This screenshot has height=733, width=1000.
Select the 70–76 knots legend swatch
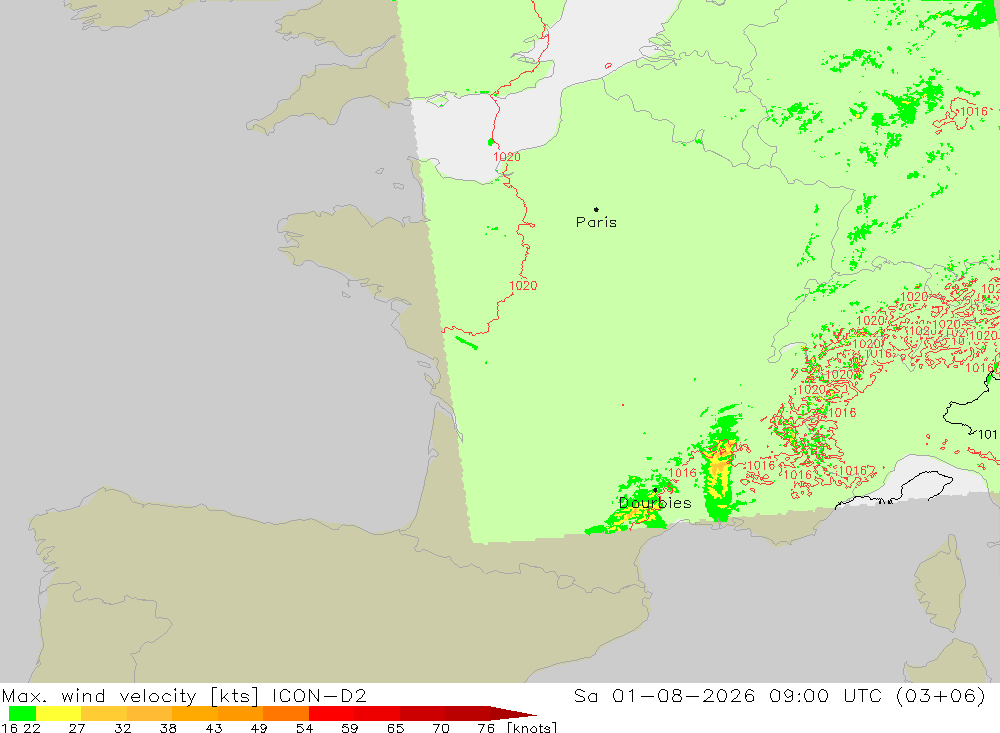point(467,713)
